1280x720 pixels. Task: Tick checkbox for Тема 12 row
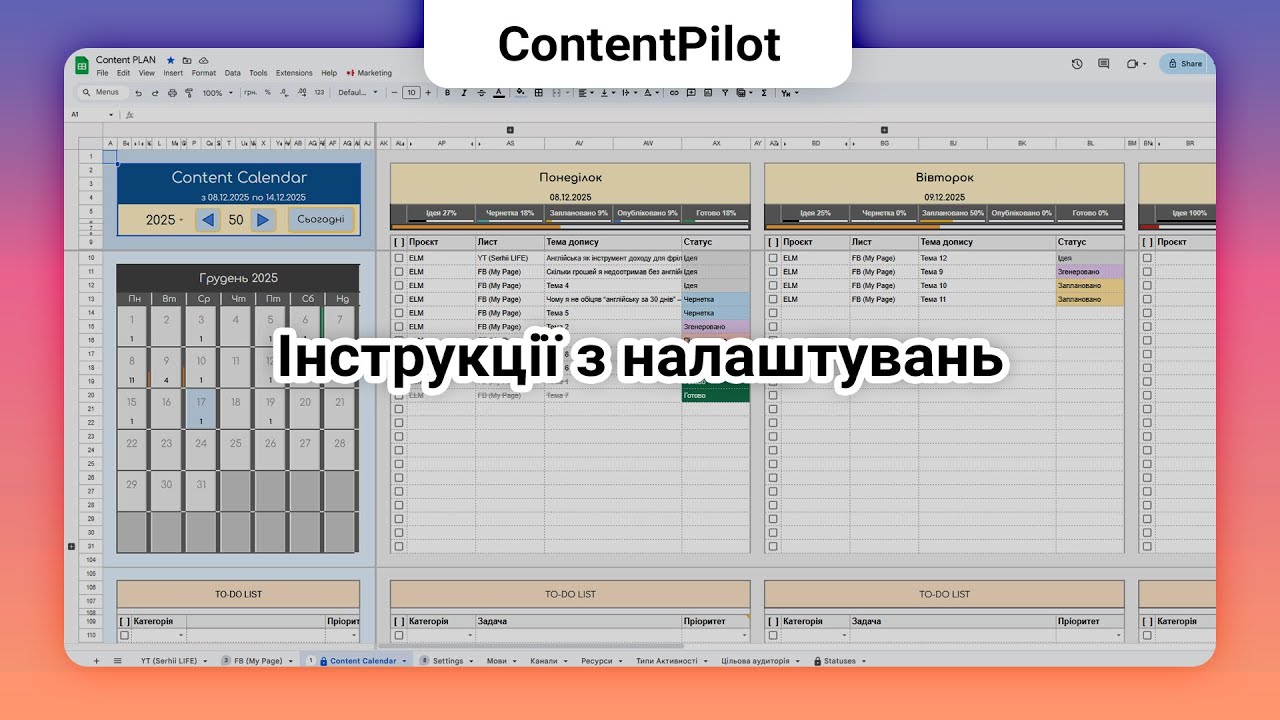pyautogui.click(x=773, y=258)
